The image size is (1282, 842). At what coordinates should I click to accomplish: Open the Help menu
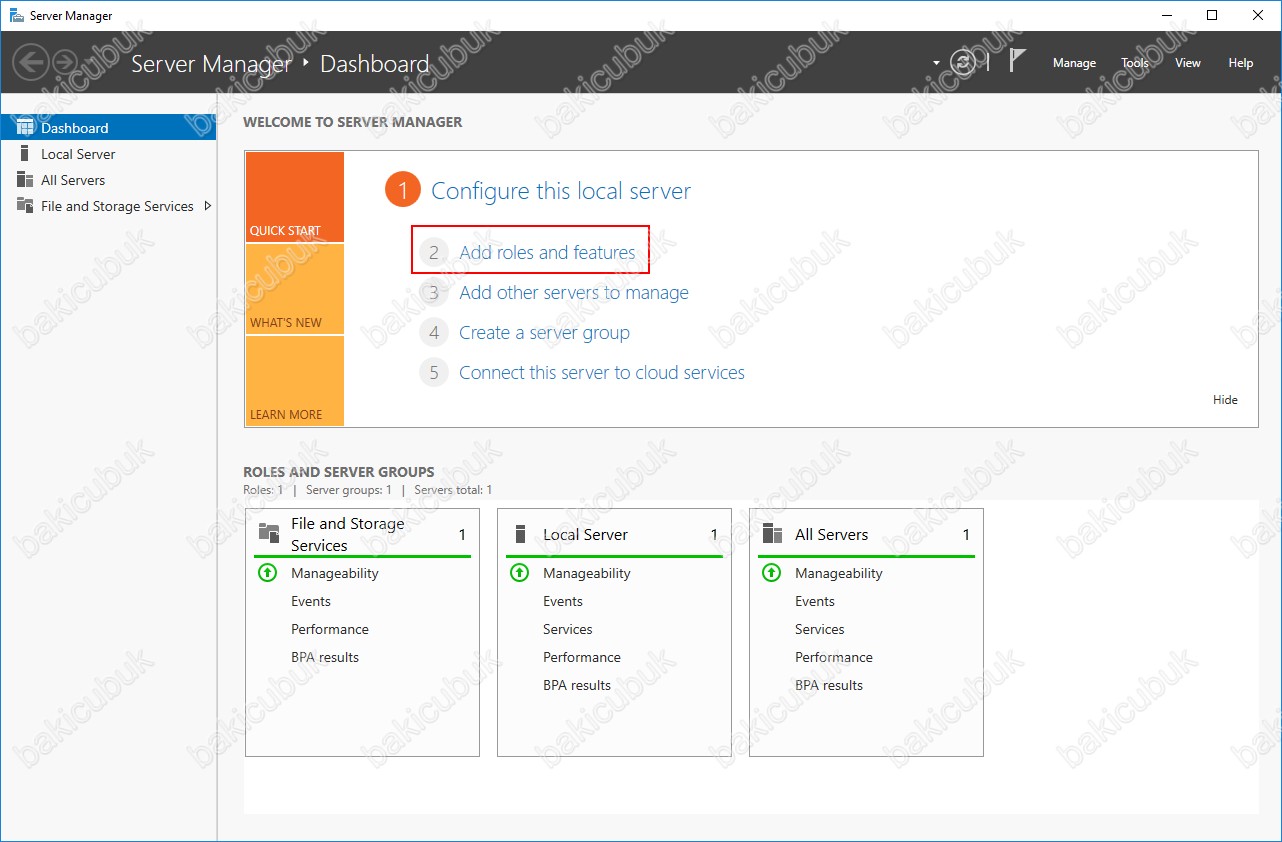tap(1241, 62)
